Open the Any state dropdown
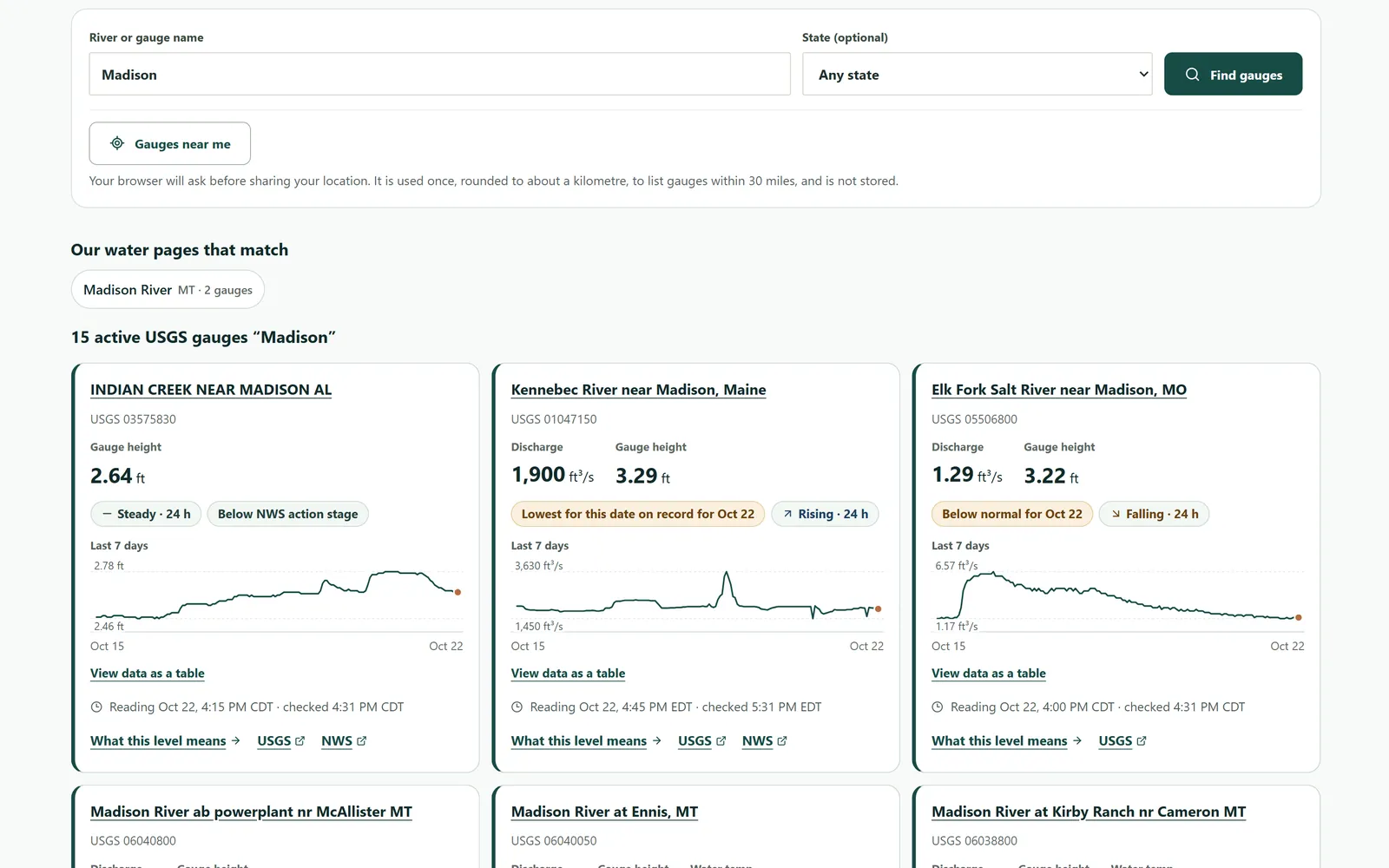1389x868 pixels. [977, 75]
